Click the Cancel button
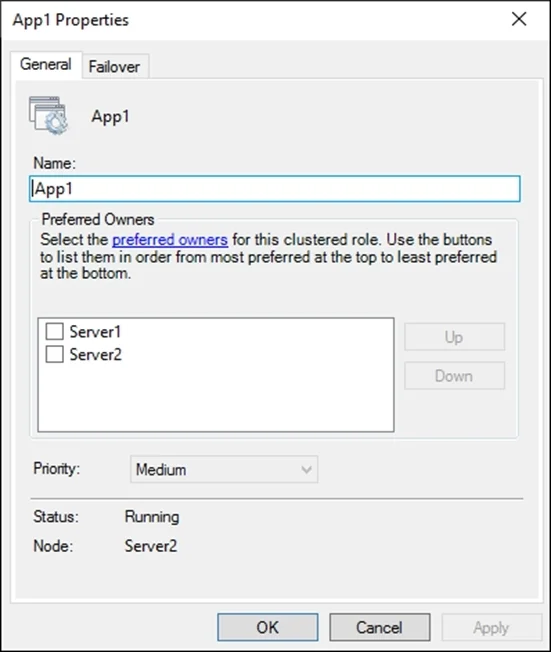The height and width of the screenshot is (652, 551). click(380, 627)
